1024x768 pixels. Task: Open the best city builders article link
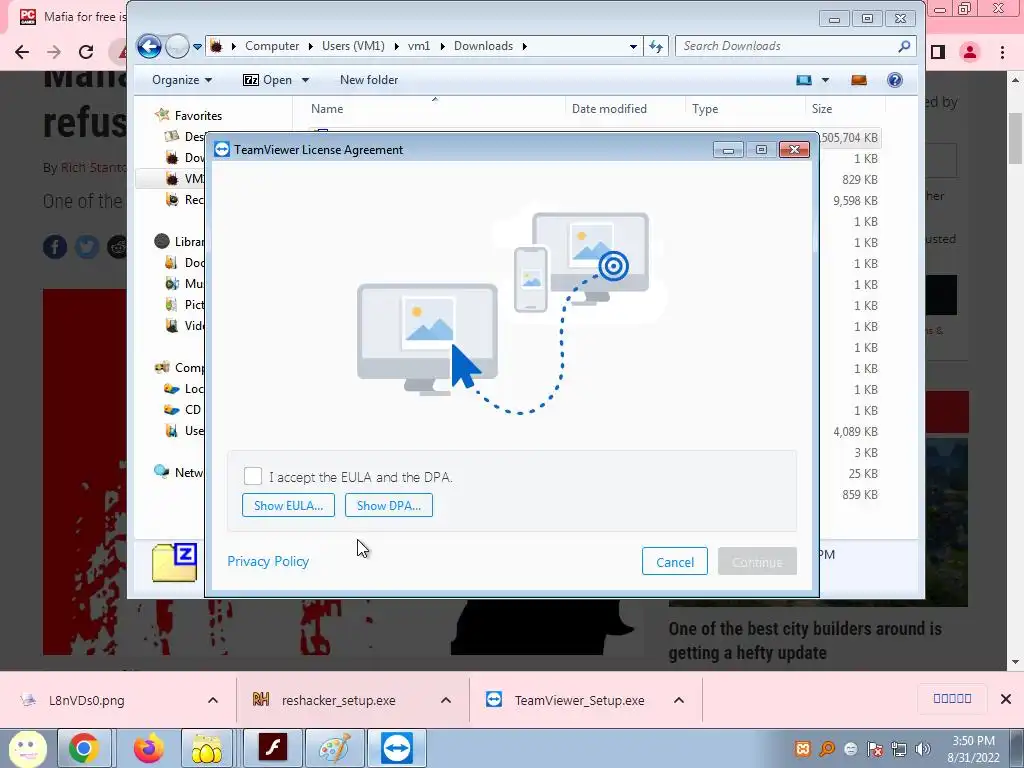pos(805,640)
